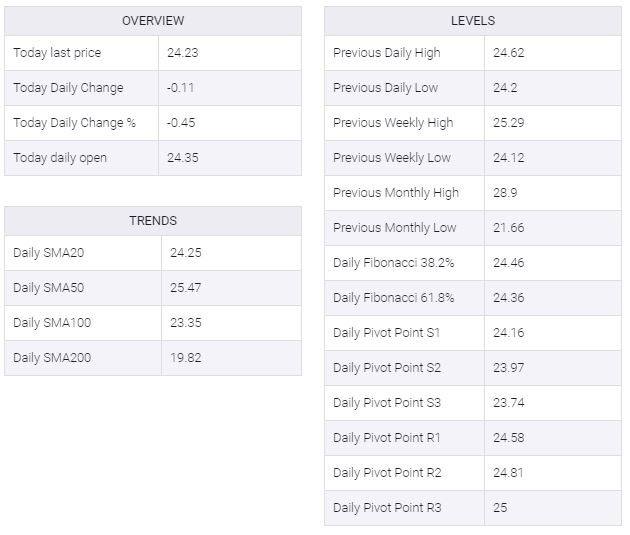Select the Previous Daily High label
This screenshot has height=535, width=630.
(x=387, y=53)
